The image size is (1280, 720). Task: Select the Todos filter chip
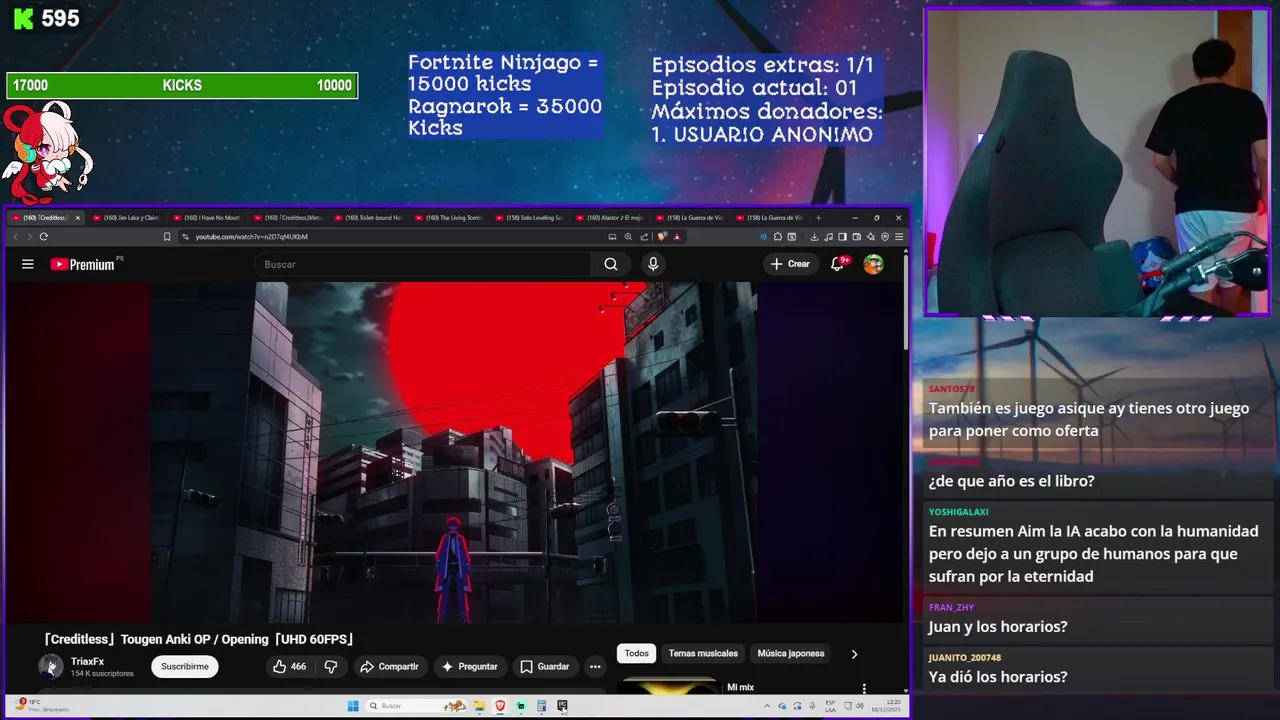tap(637, 654)
